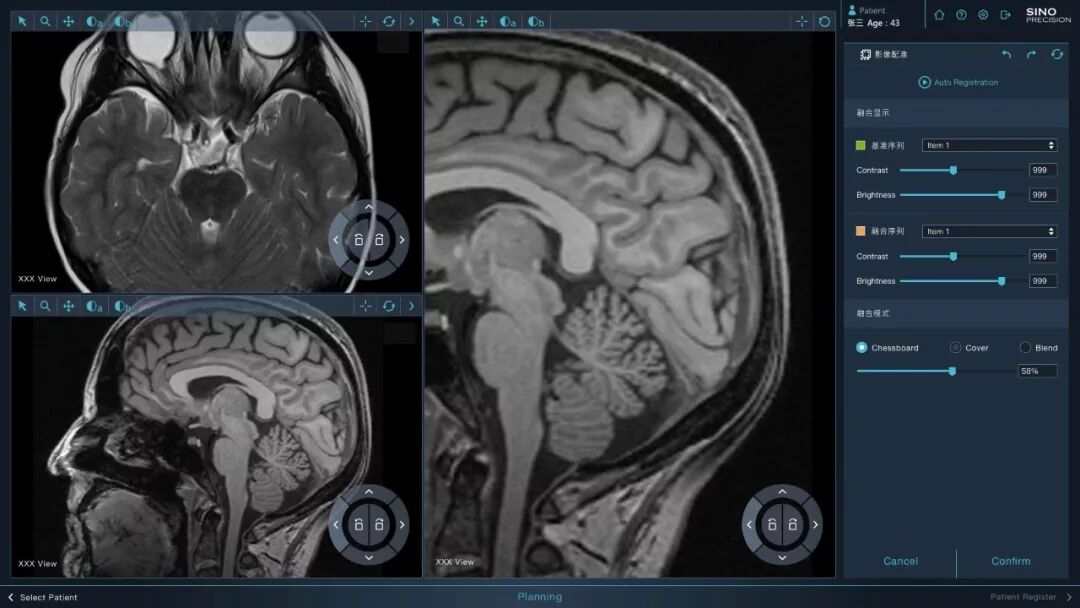The height and width of the screenshot is (608, 1080).
Task: Go to home screen icon
Action: click(x=939, y=14)
